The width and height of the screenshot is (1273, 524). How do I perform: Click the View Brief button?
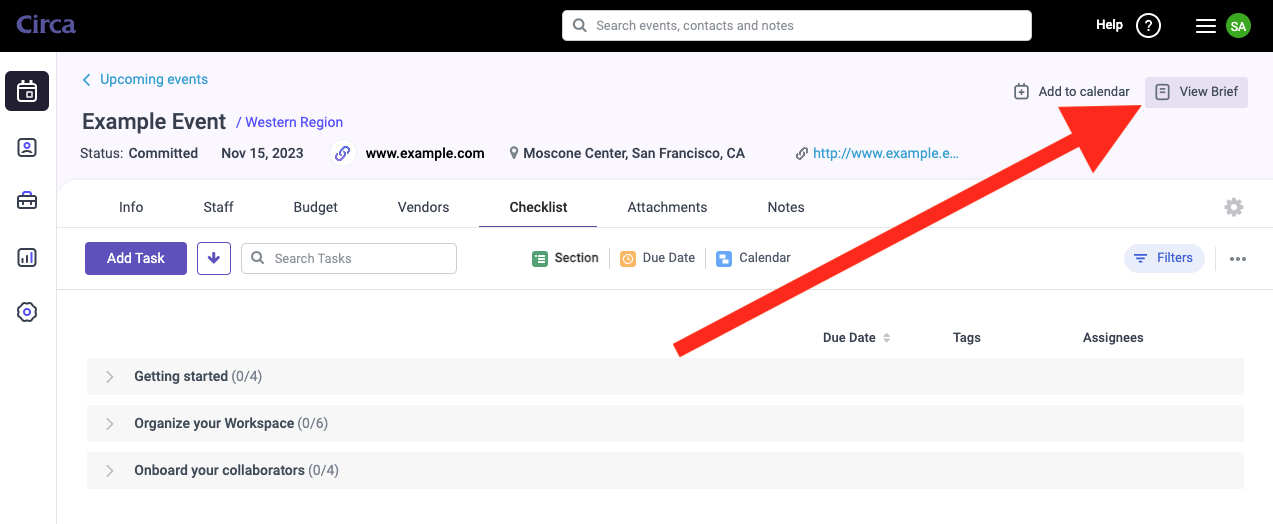(x=1196, y=92)
